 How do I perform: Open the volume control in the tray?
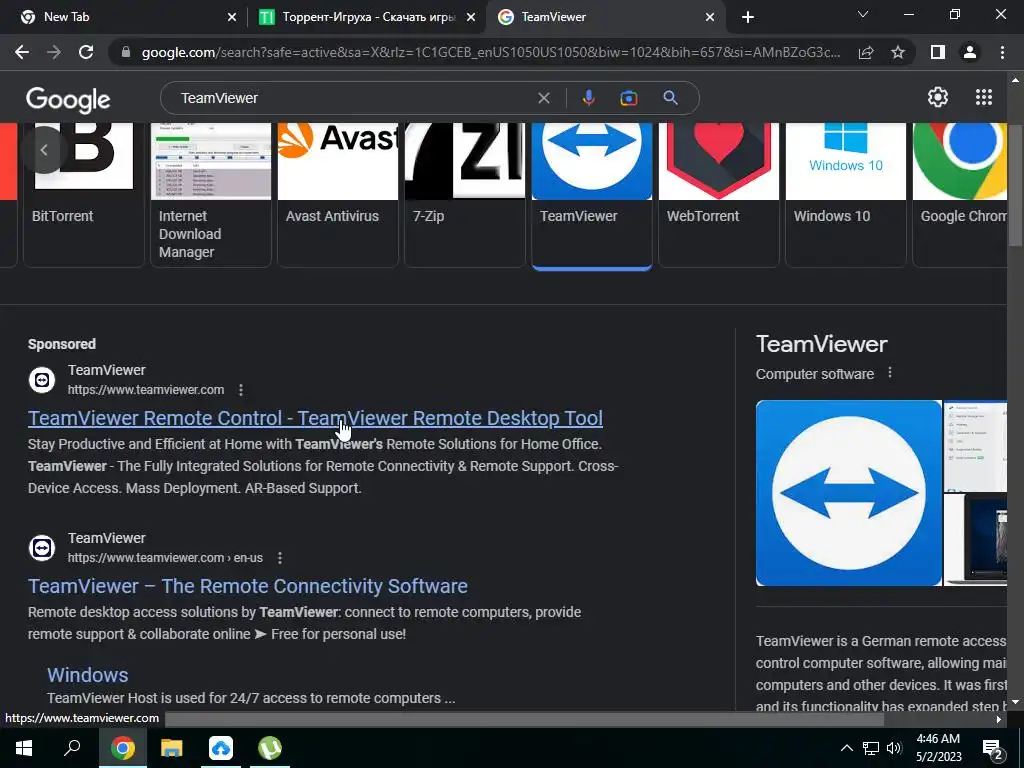[x=894, y=748]
